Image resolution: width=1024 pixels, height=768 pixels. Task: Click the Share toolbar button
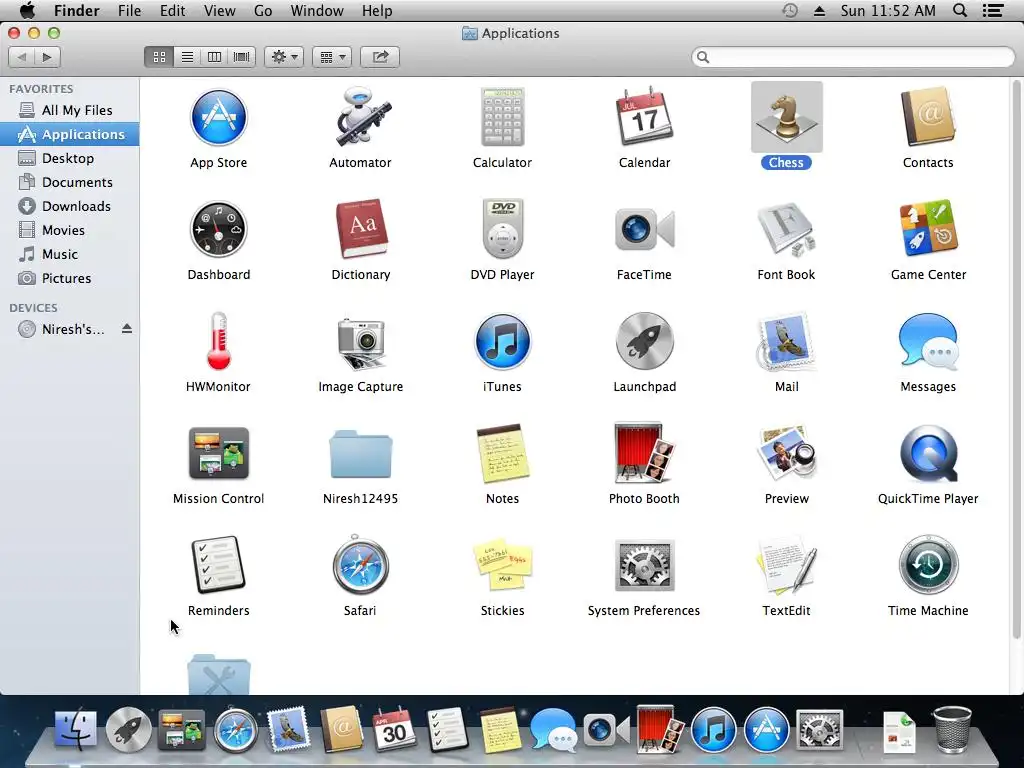pyautogui.click(x=380, y=57)
